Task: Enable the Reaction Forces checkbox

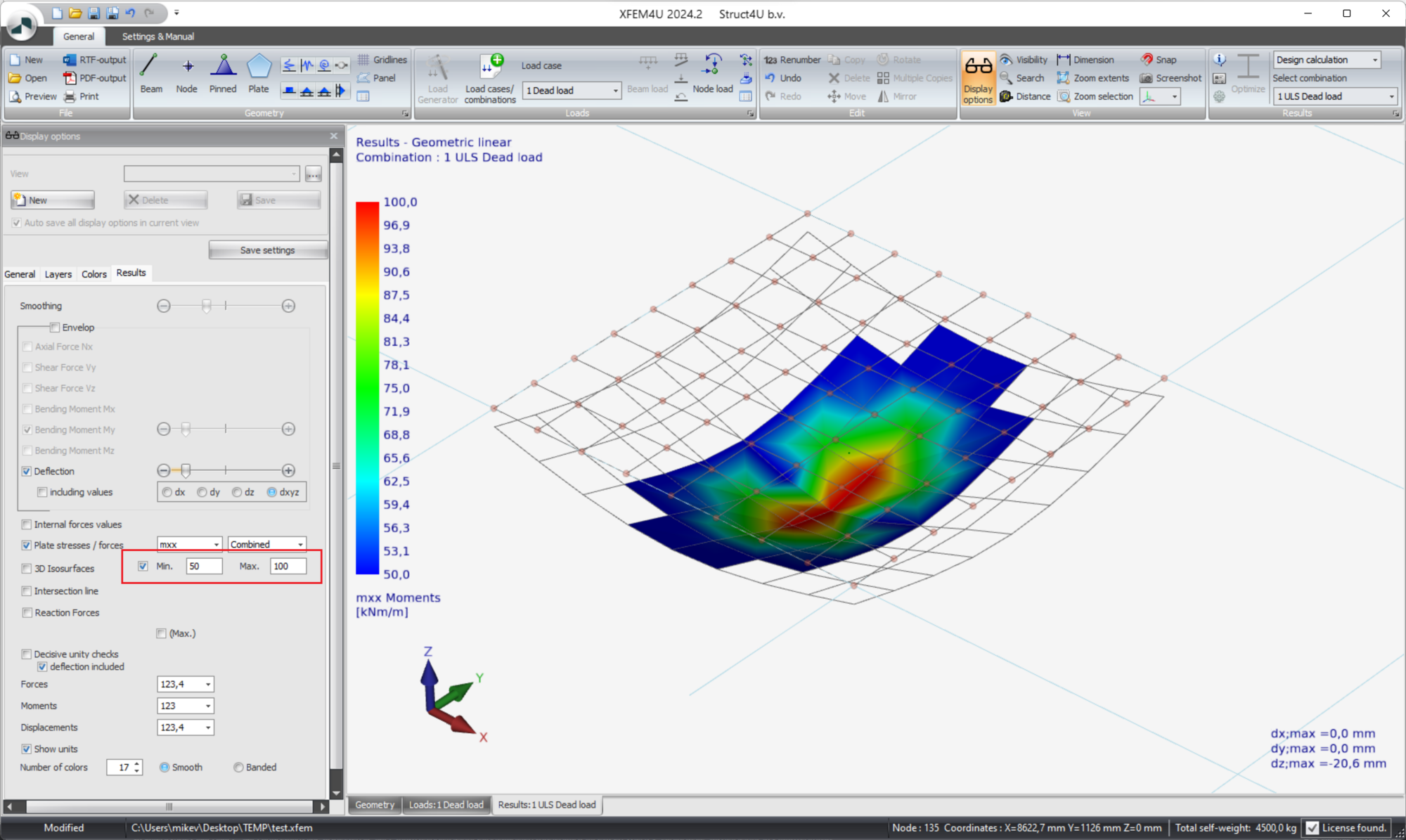Action: tap(27, 613)
